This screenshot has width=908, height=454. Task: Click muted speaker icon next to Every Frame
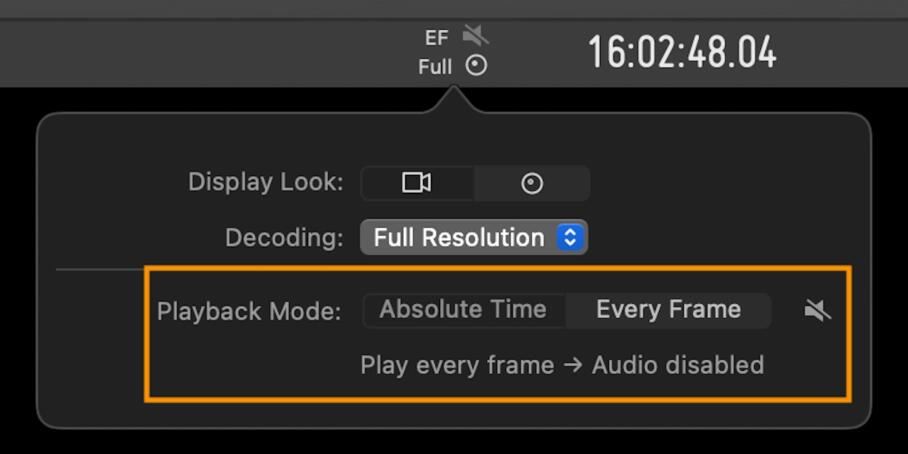tap(818, 311)
